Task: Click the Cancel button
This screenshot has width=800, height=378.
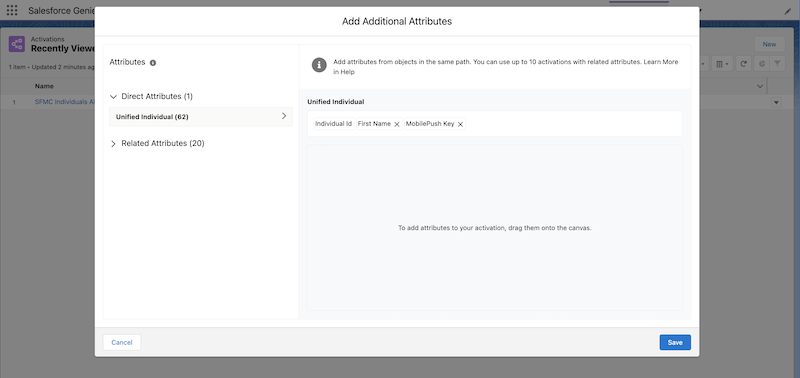Action: pyautogui.click(x=122, y=342)
